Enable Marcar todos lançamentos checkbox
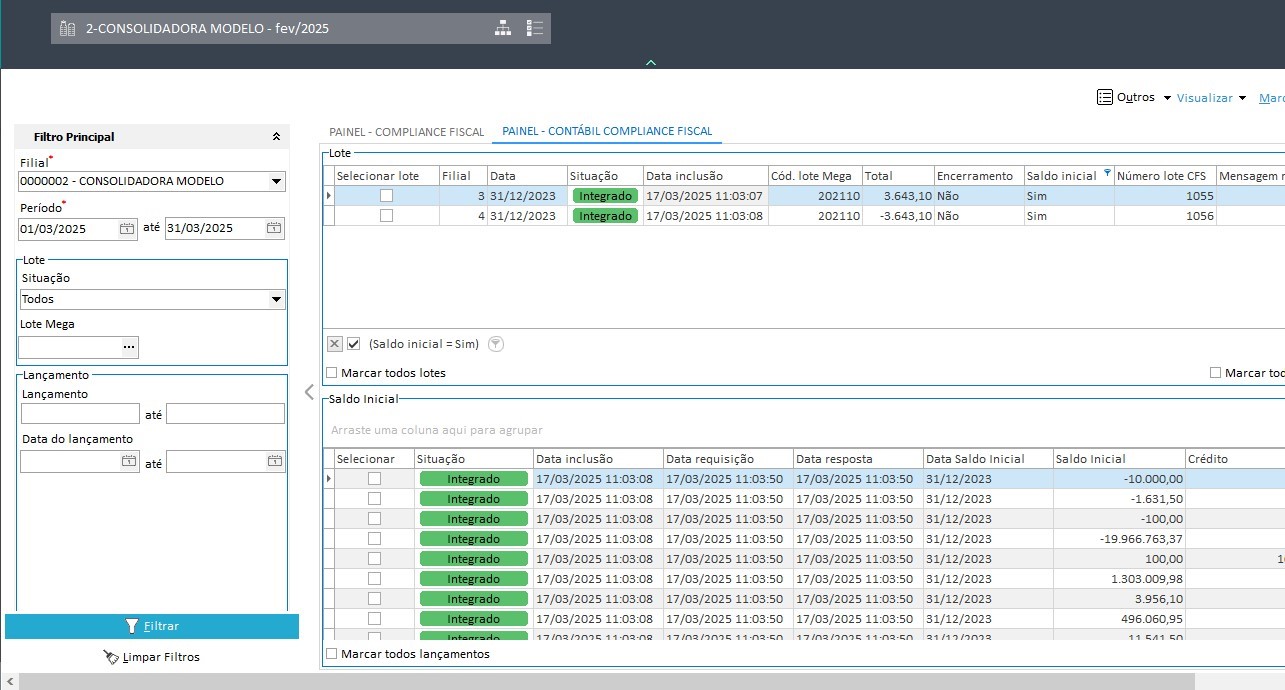 pos(332,654)
